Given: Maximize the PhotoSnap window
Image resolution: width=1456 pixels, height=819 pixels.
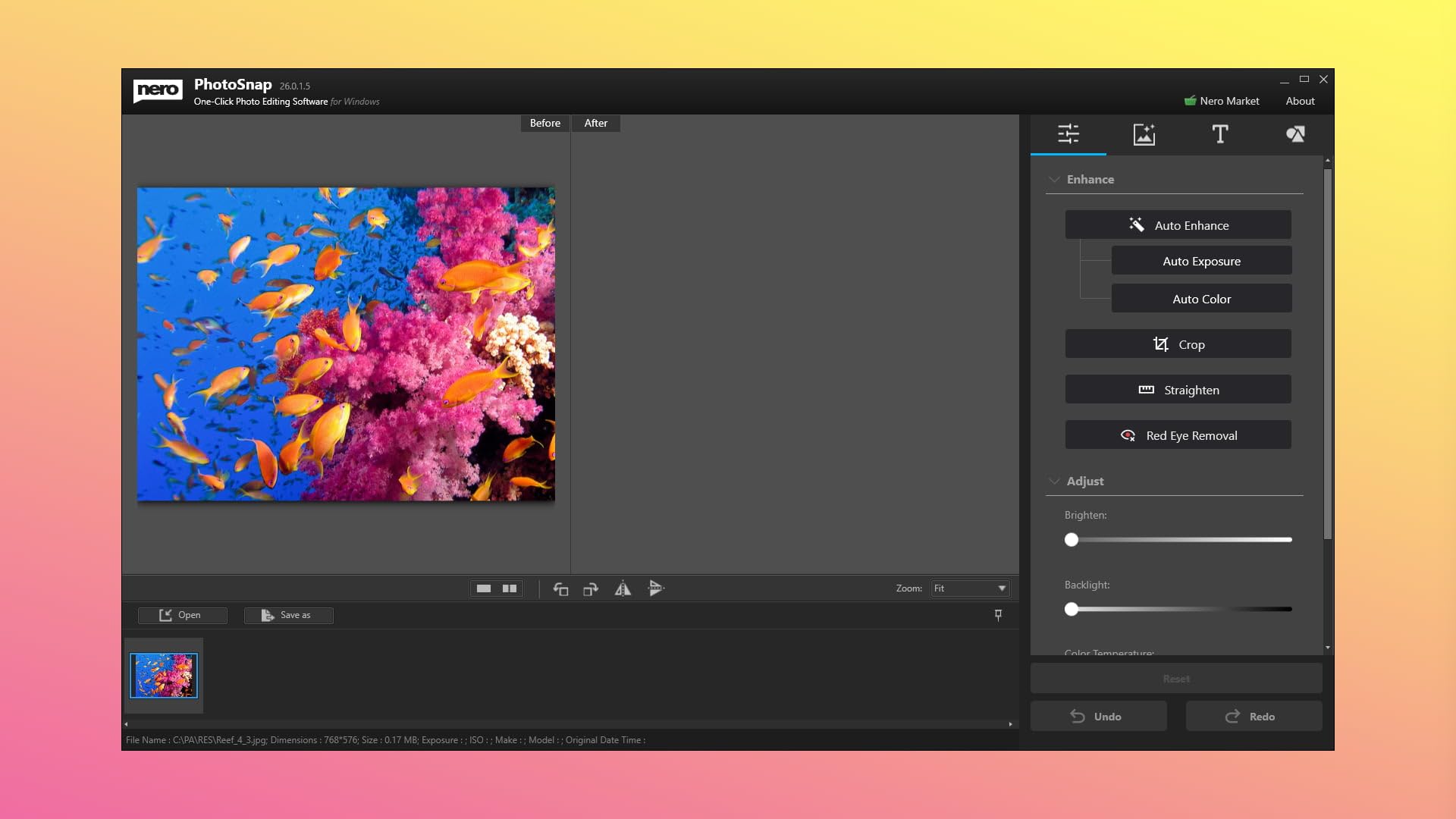Looking at the screenshot, I should [1304, 79].
